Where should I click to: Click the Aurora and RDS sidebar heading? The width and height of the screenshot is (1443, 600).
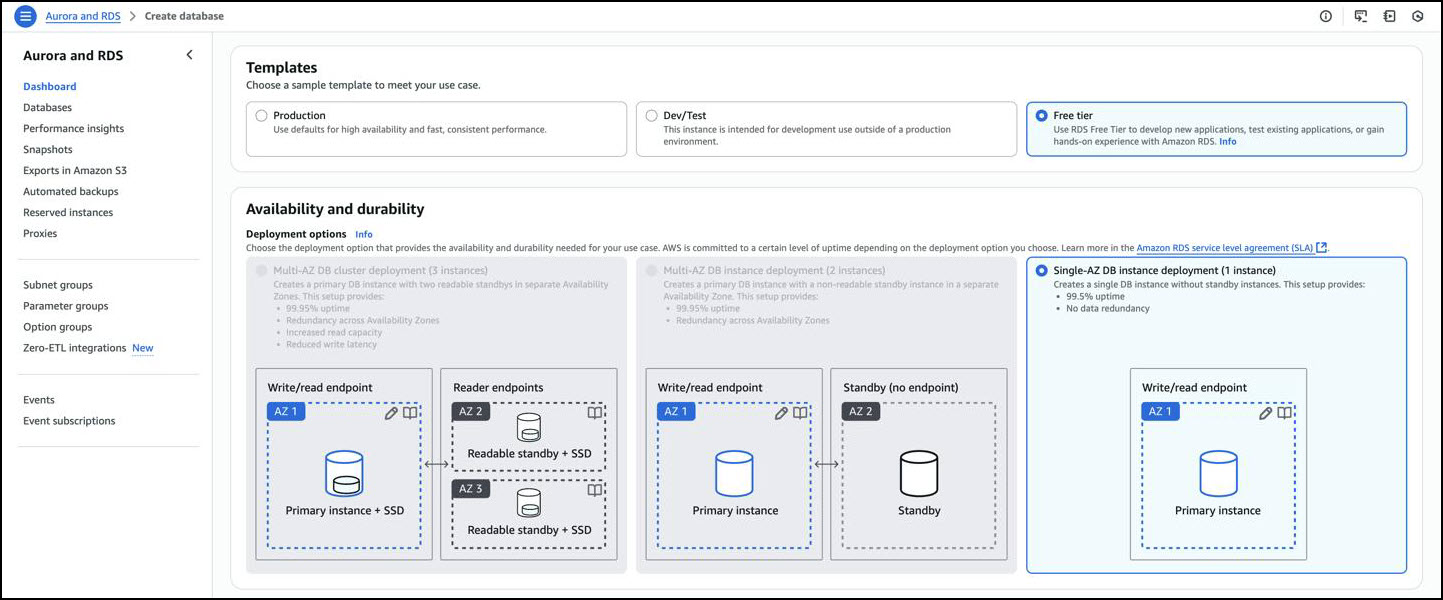coord(73,56)
